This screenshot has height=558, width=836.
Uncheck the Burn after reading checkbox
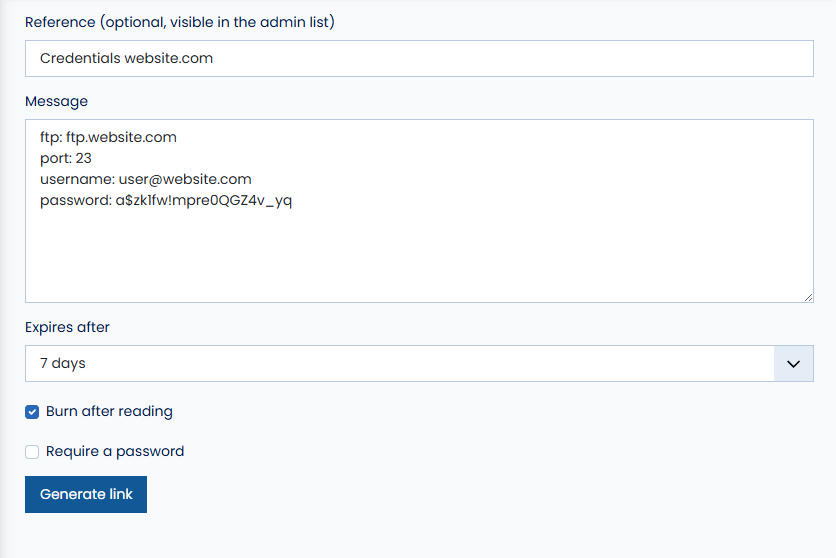[32, 412]
